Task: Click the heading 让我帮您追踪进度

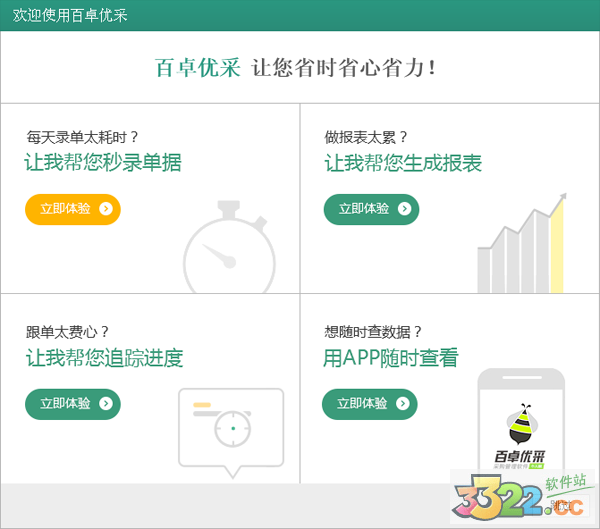Action: tap(104, 358)
